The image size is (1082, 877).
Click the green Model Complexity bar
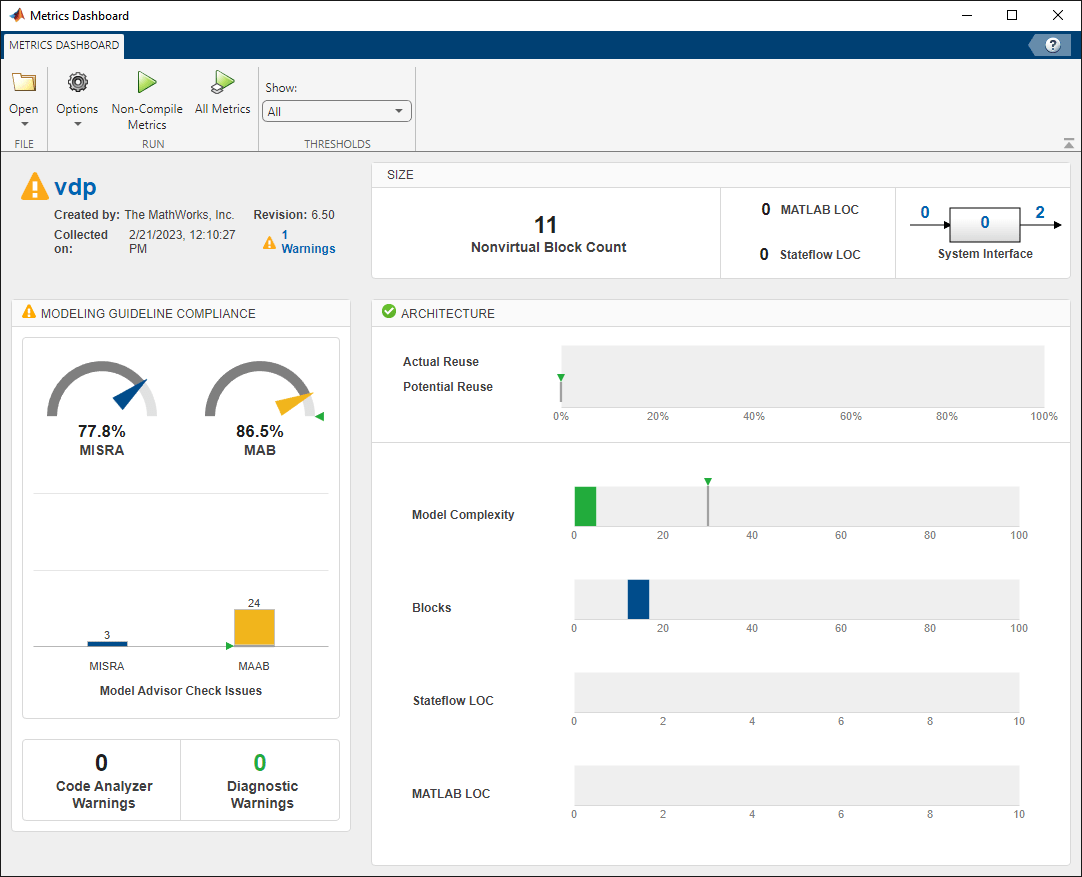pos(585,506)
